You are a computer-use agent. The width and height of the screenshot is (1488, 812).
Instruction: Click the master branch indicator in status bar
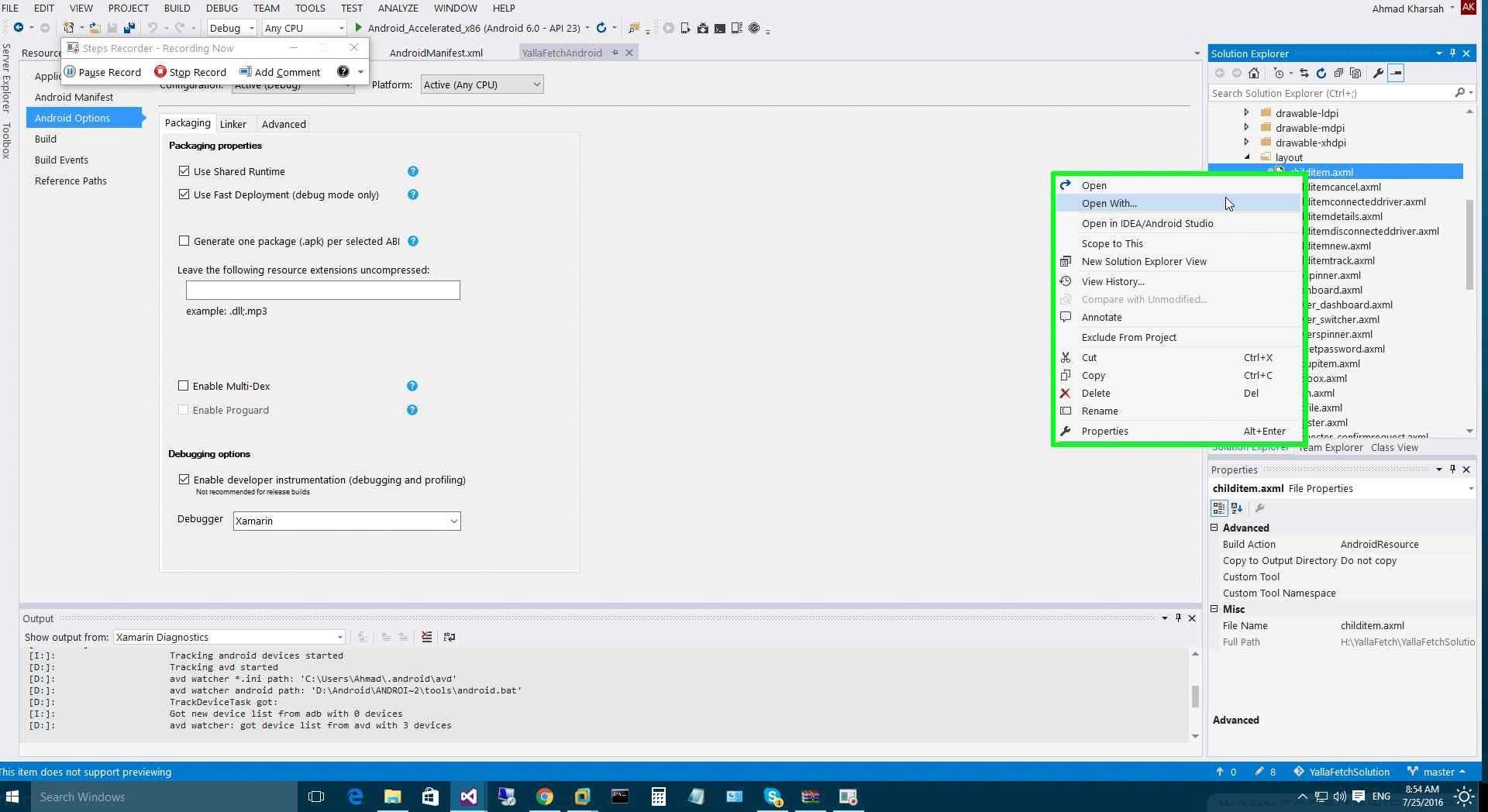pos(1437,772)
